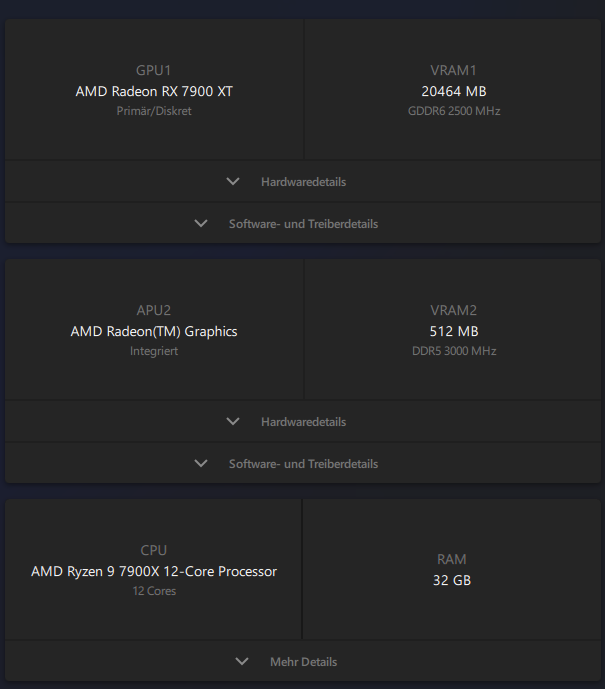The width and height of the screenshot is (605, 689).
Task: Click the chevron beside APU2 Software- und Treiberdetails
Action: (201, 464)
